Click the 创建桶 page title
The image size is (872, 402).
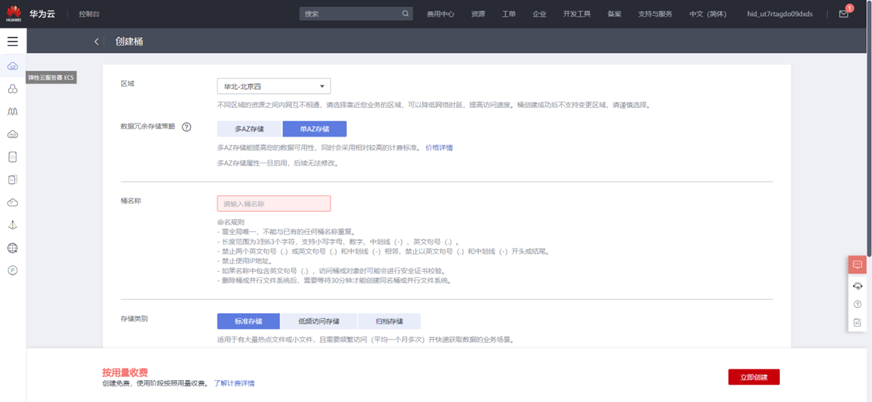point(129,42)
